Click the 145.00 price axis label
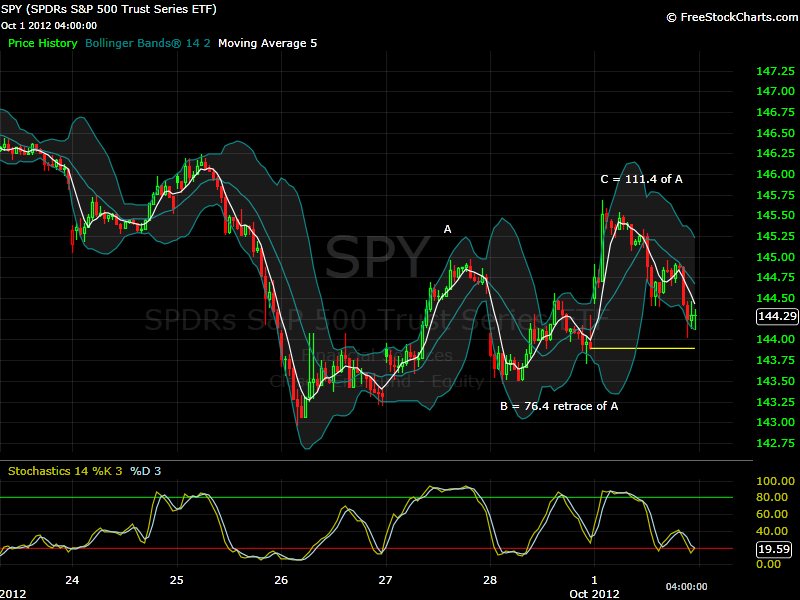The height and width of the screenshot is (600, 800). [775, 257]
